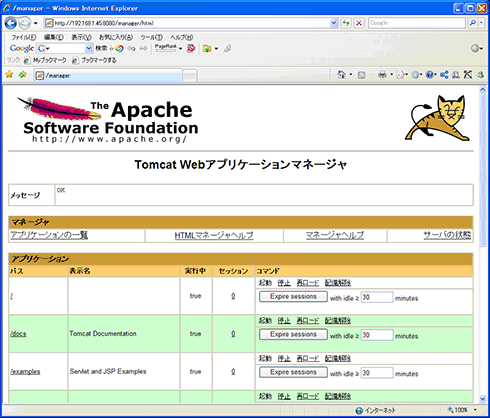Open the 編集(E) menu

[54, 37]
